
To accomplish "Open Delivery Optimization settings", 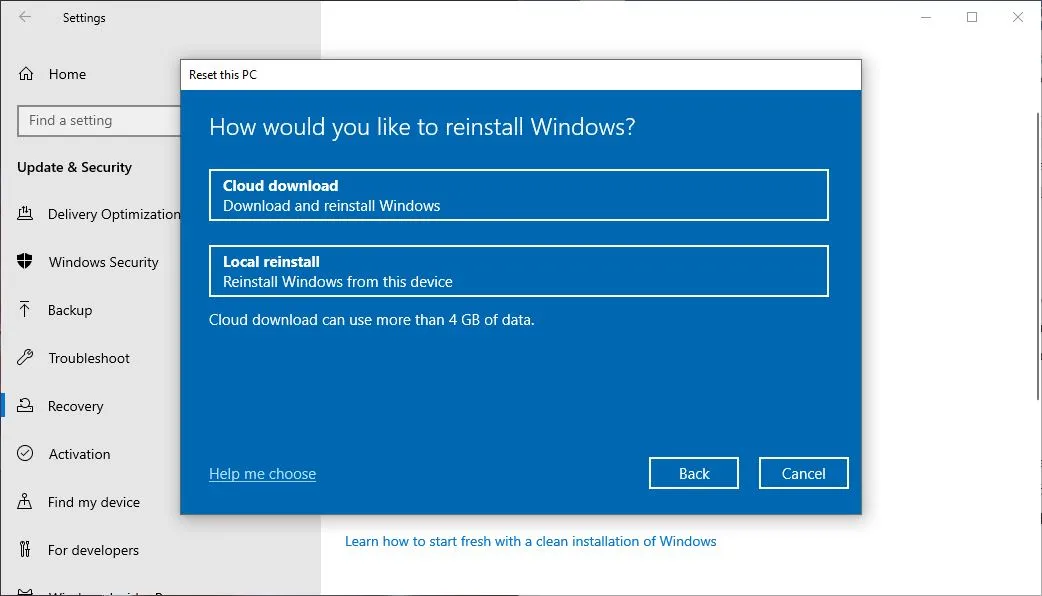I will tap(25, 214).
